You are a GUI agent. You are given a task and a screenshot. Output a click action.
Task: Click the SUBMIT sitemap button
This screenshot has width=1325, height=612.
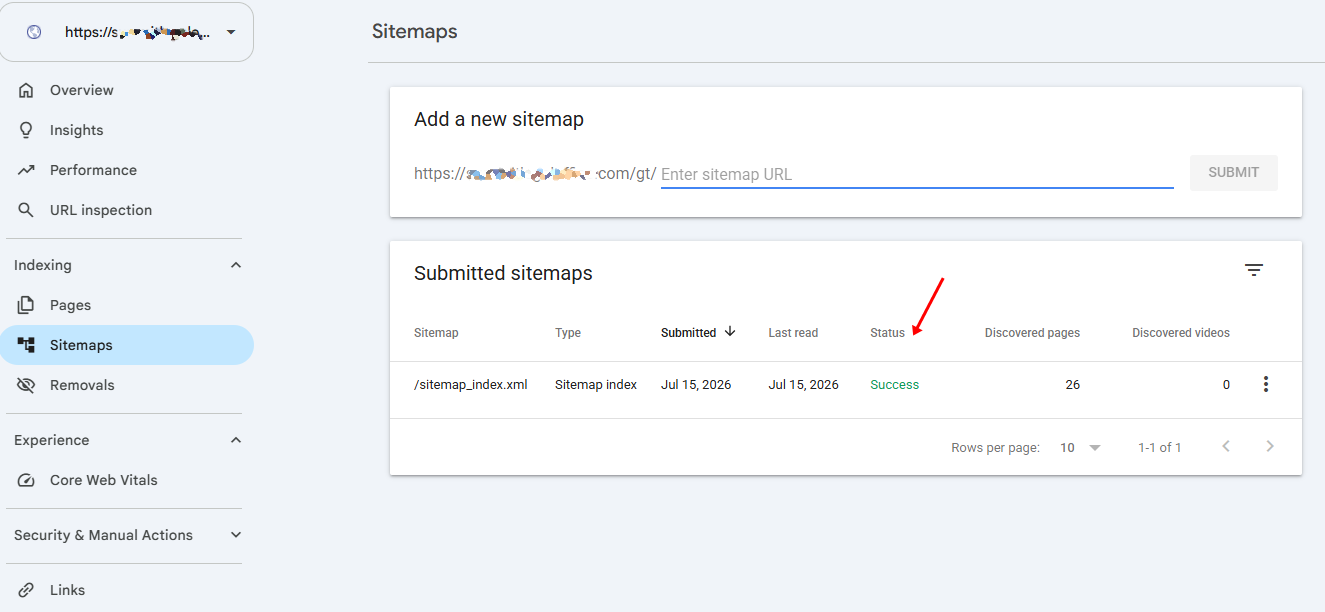point(1233,172)
